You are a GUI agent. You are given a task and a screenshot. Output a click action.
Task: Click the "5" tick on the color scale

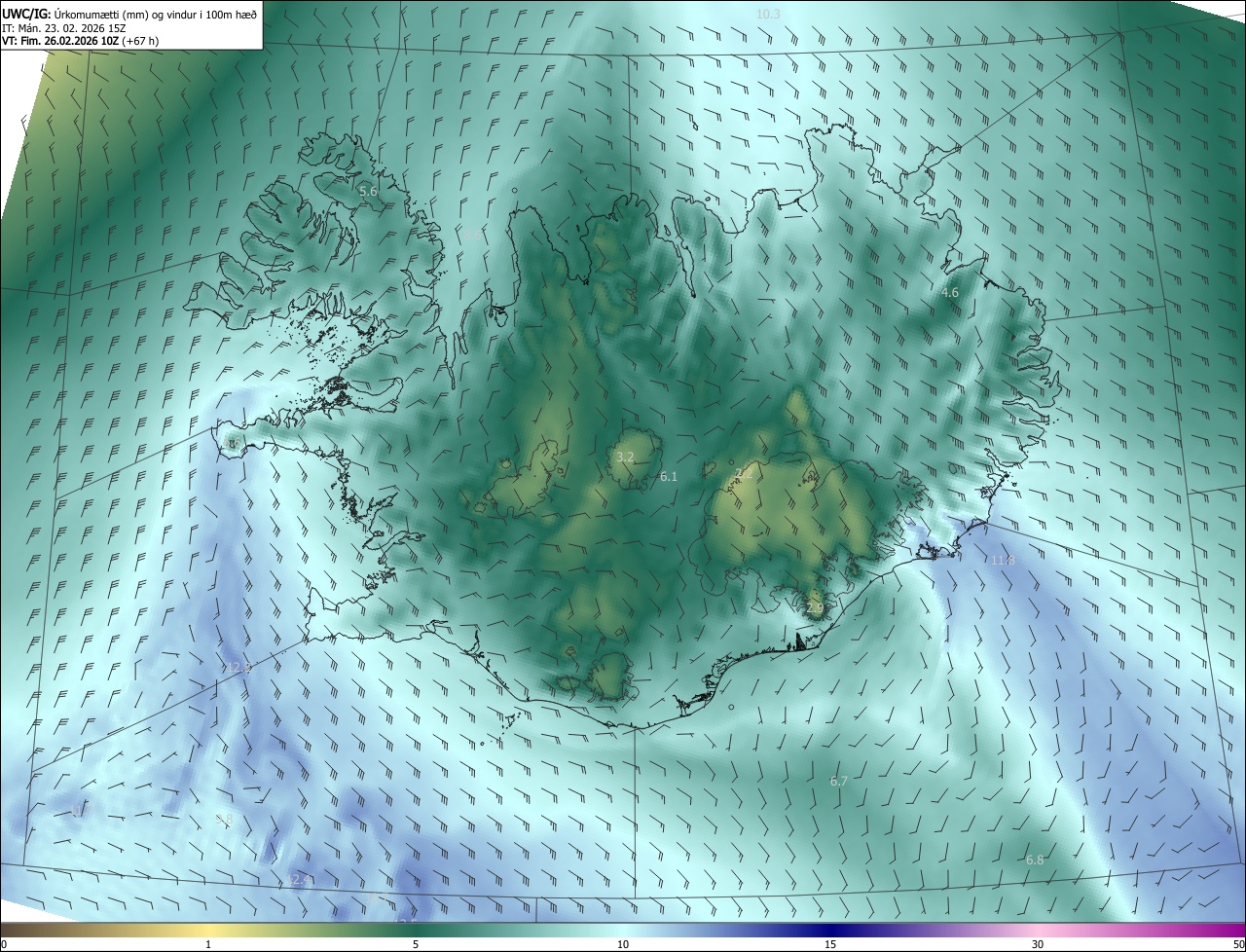pos(416,944)
